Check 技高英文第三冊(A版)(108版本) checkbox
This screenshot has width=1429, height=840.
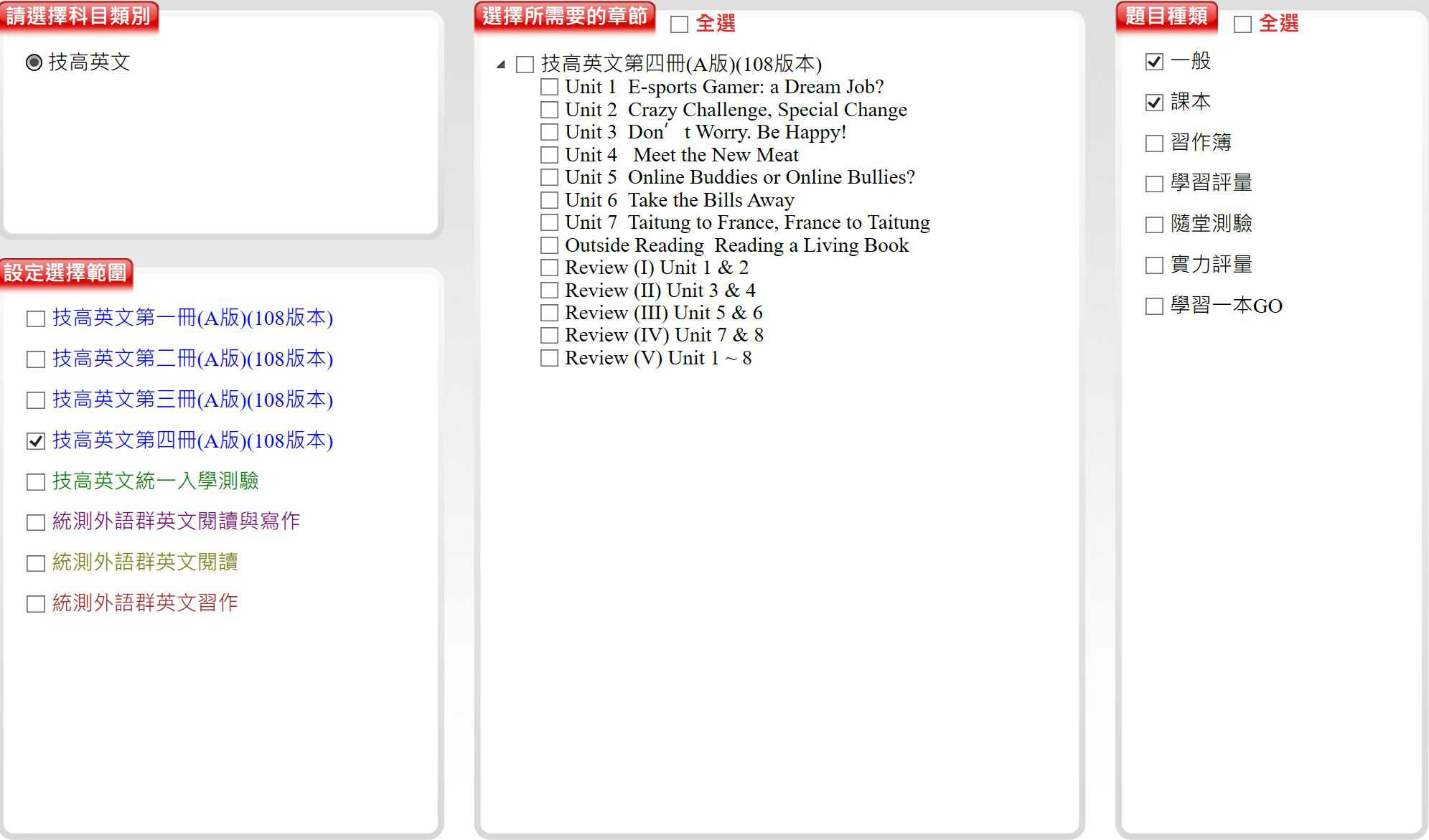[36, 400]
